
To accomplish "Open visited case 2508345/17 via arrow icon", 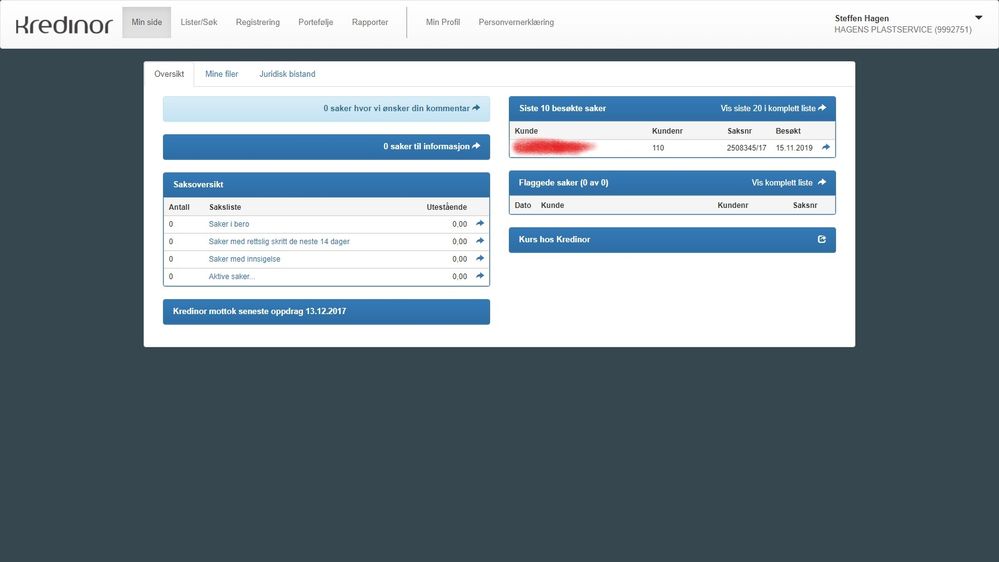I will click(826, 147).
